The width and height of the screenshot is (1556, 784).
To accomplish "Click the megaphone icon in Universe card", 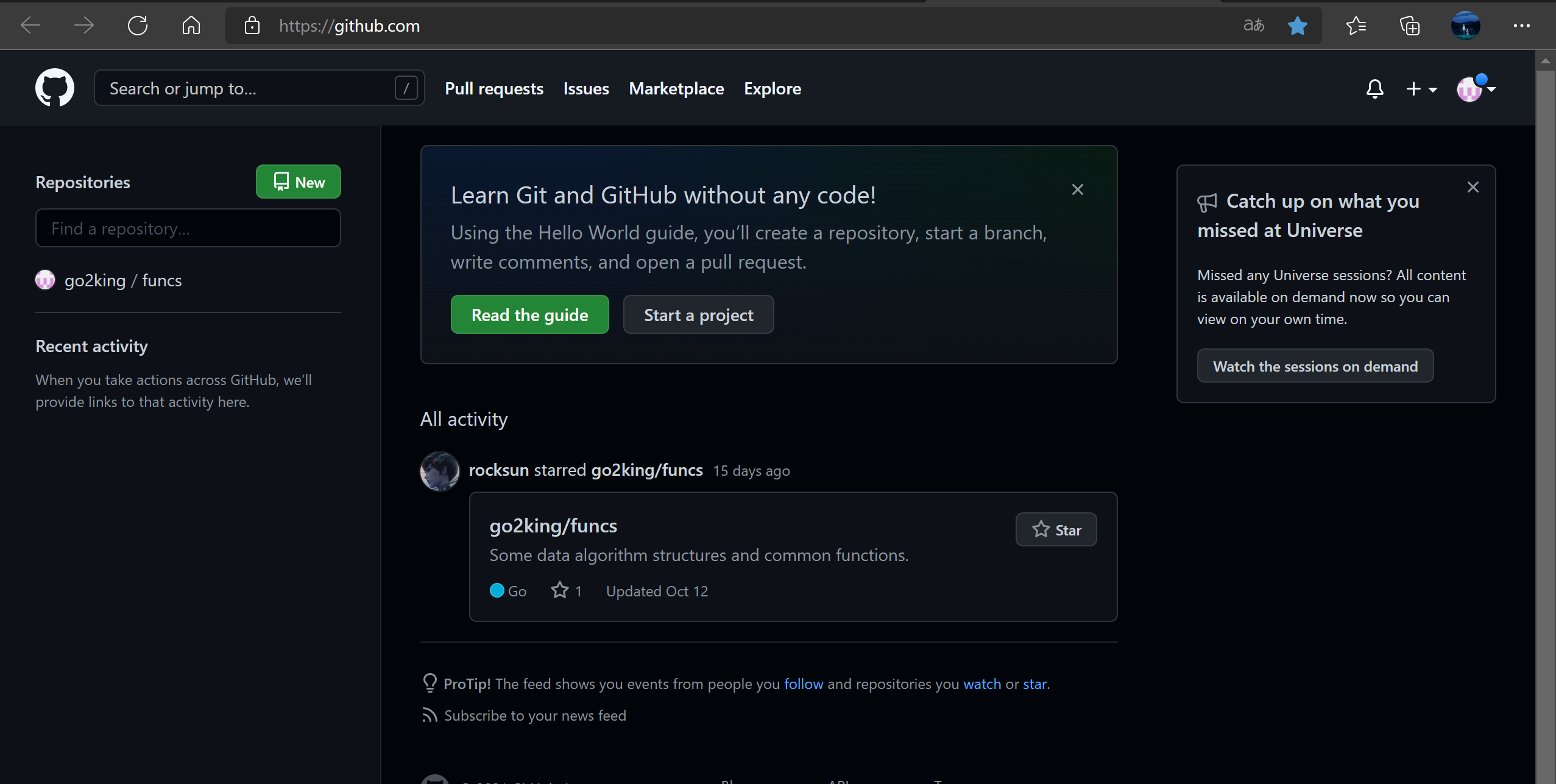I will click(x=1207, y=202).
